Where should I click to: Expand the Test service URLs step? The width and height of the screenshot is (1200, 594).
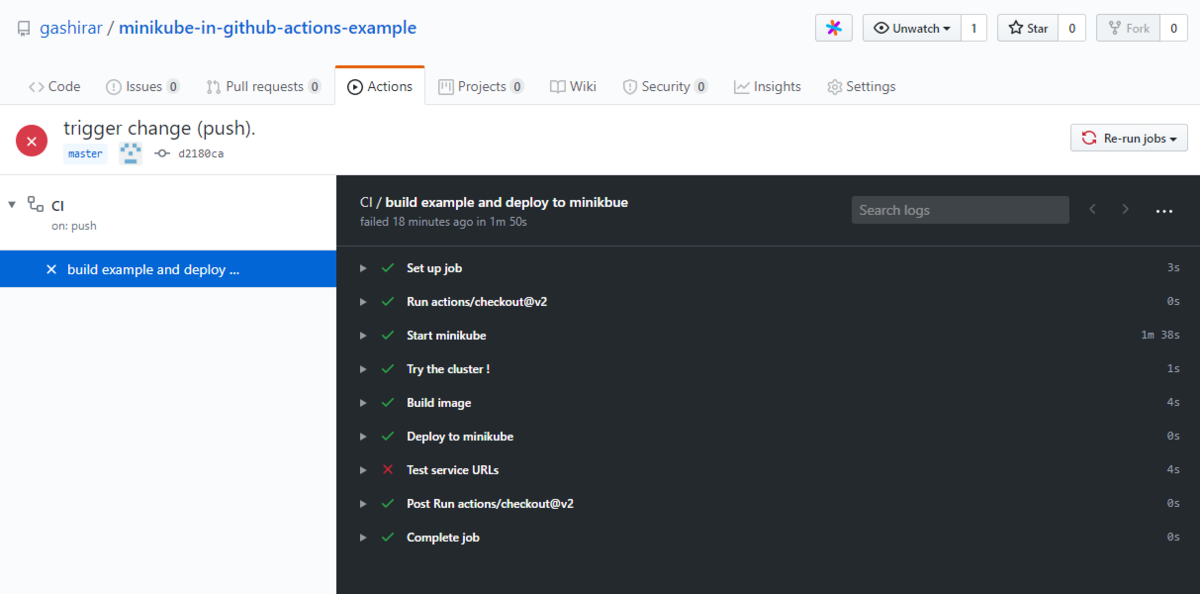[x=364, y=470]
